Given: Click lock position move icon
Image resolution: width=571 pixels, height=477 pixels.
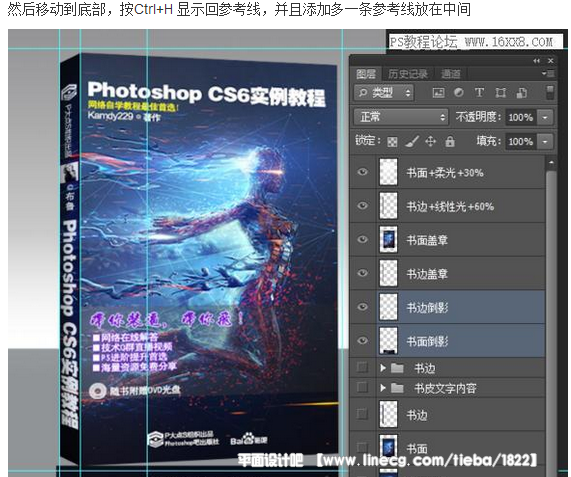Looking at the screenshot, I should click(430, 141).
